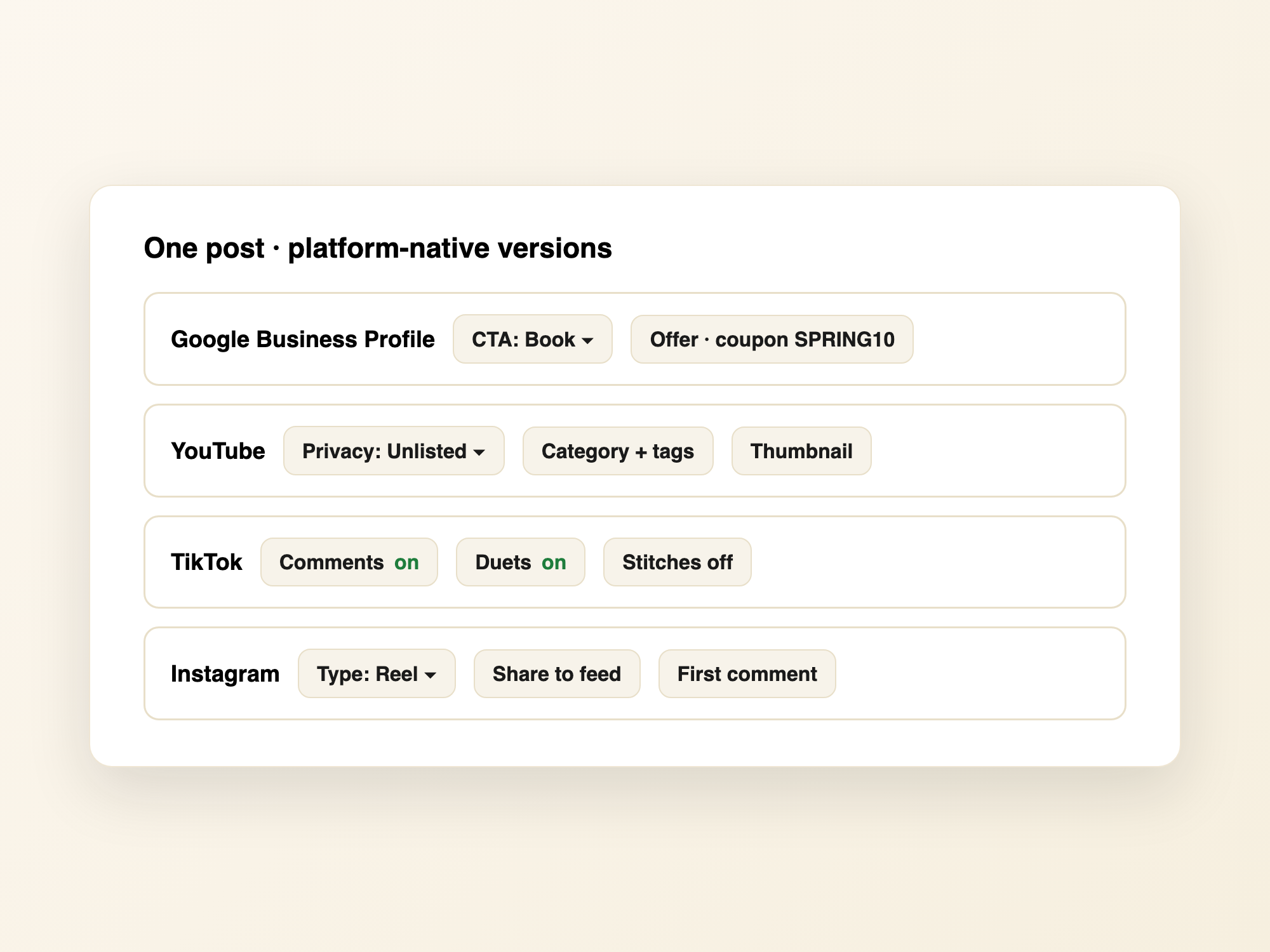
Task: Toggle TikTok Comments on
Action: [349, 562]
